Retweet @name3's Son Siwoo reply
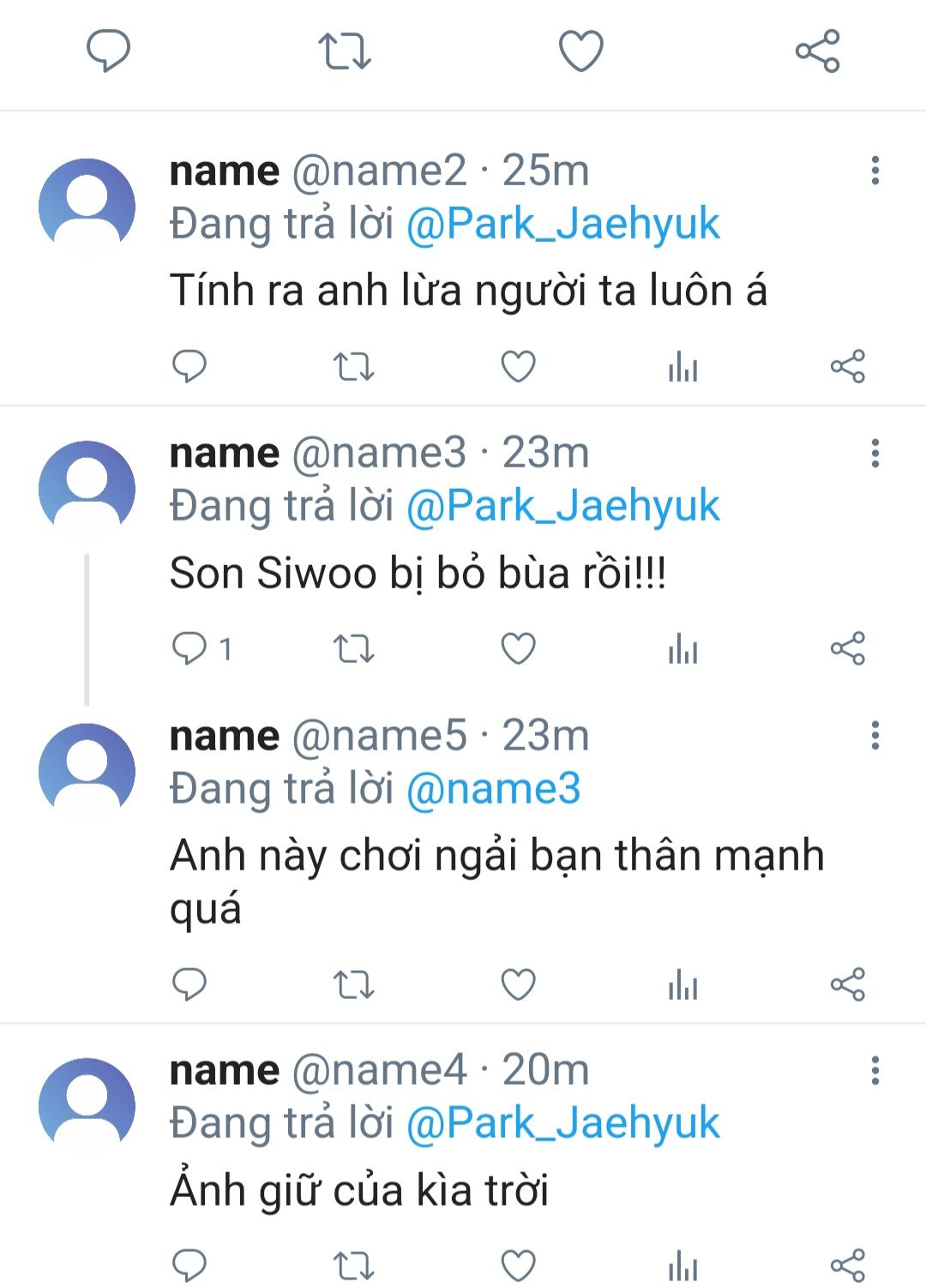The height and width of the screenshot is (1288, 926). pyautogui.click(x=353, y=649)
